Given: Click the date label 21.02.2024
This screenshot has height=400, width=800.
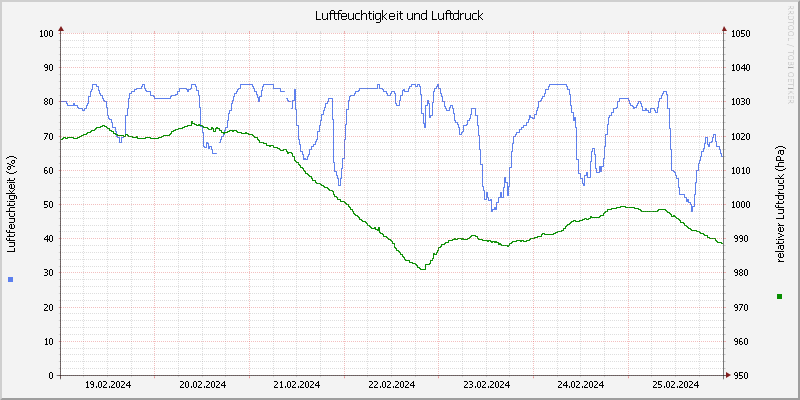Looking at the screenshot, I should (297, 385).
